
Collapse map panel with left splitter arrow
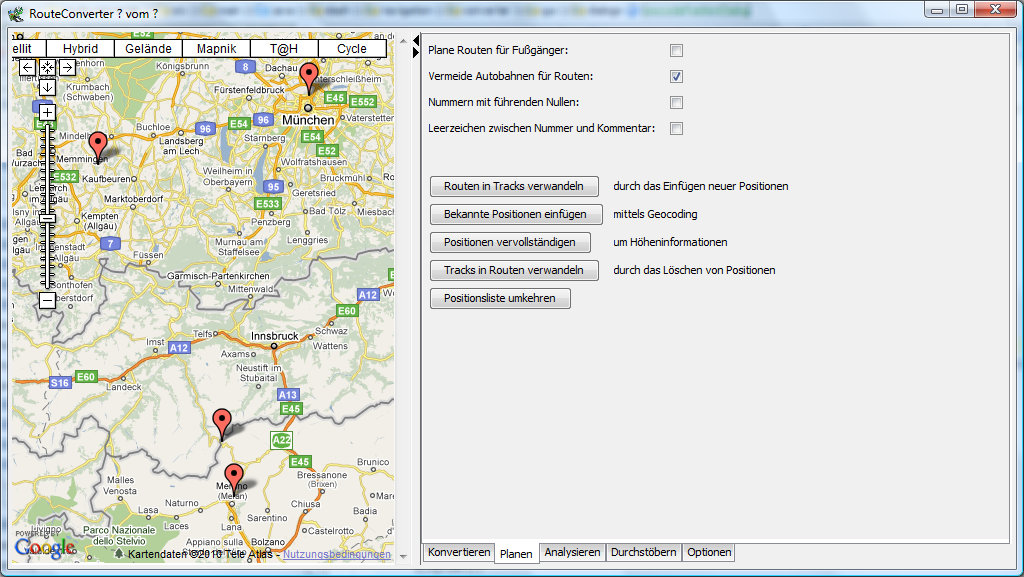pyautogui.click(x=415, y=39)
